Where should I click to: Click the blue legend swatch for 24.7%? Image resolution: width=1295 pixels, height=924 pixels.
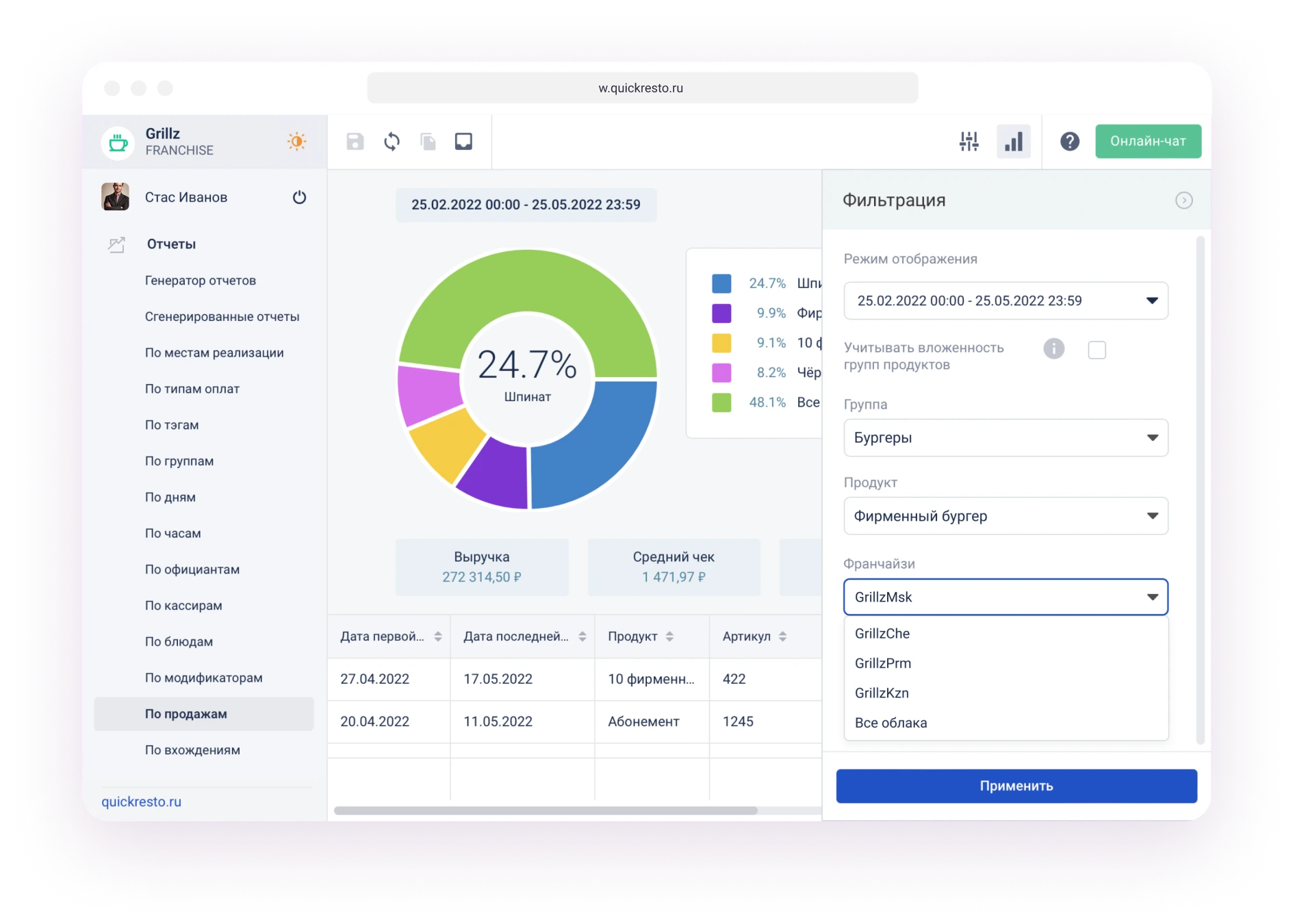[721, 283]
